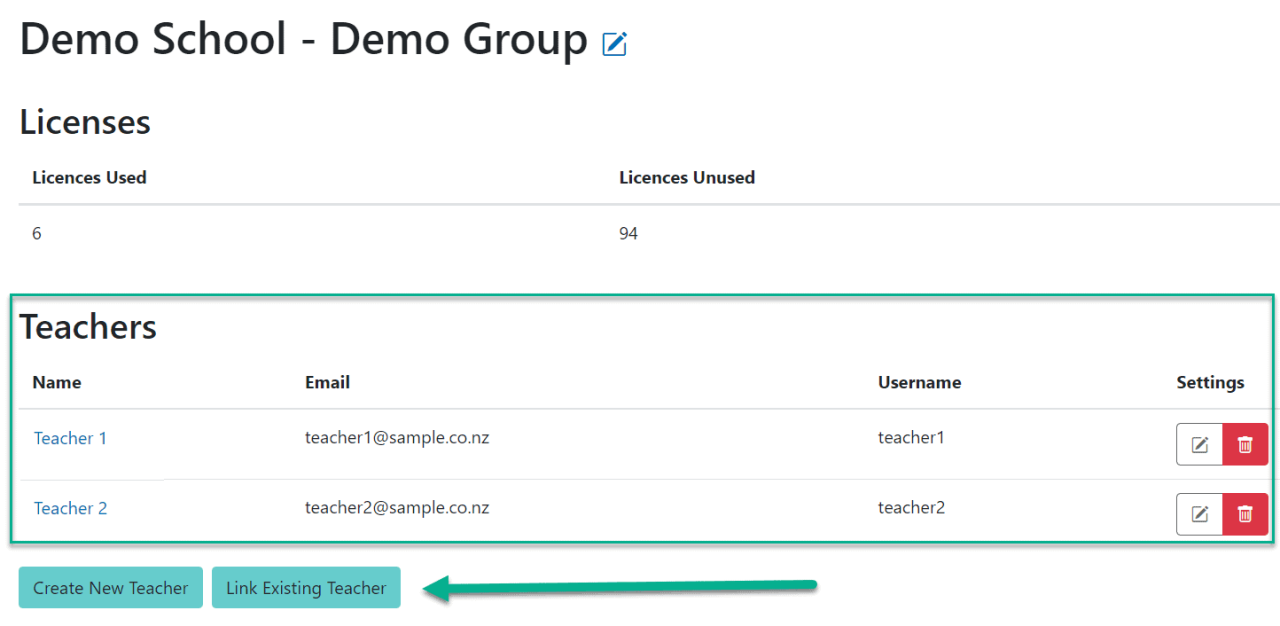Viewport: 1280px width, 626px height.
Task: Click the trash icon to remove Teacher 2
Action: point(1244,514)
